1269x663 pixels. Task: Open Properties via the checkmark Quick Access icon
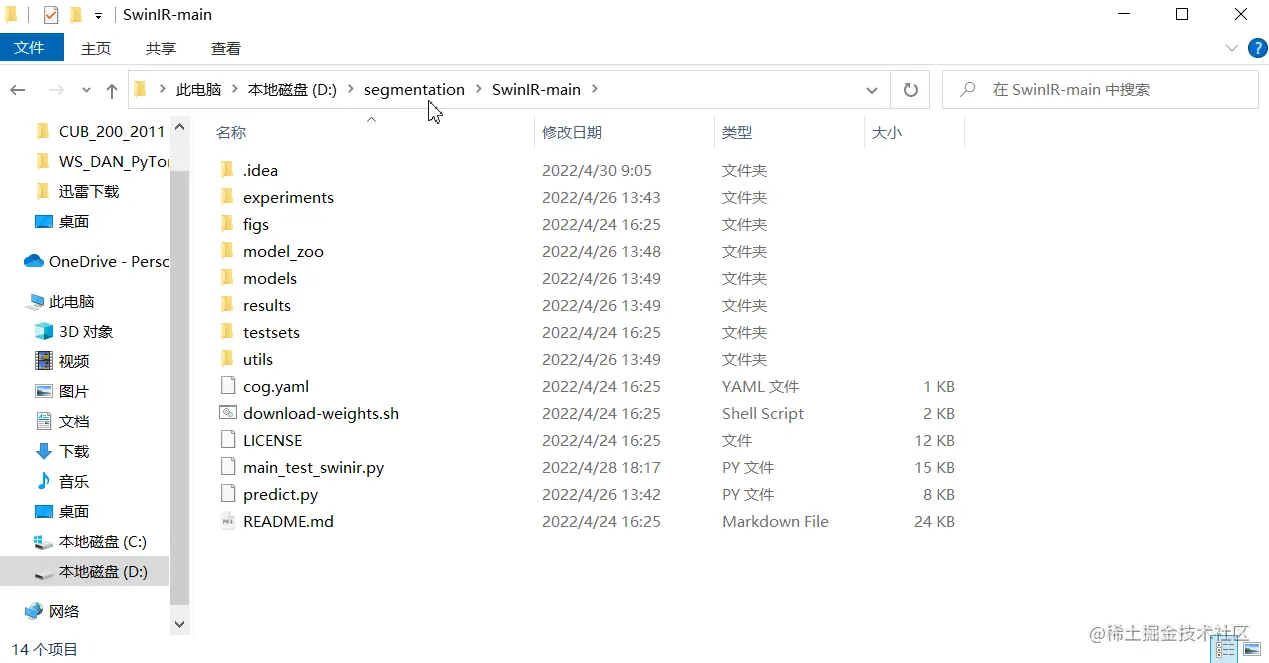coord(51,14)
